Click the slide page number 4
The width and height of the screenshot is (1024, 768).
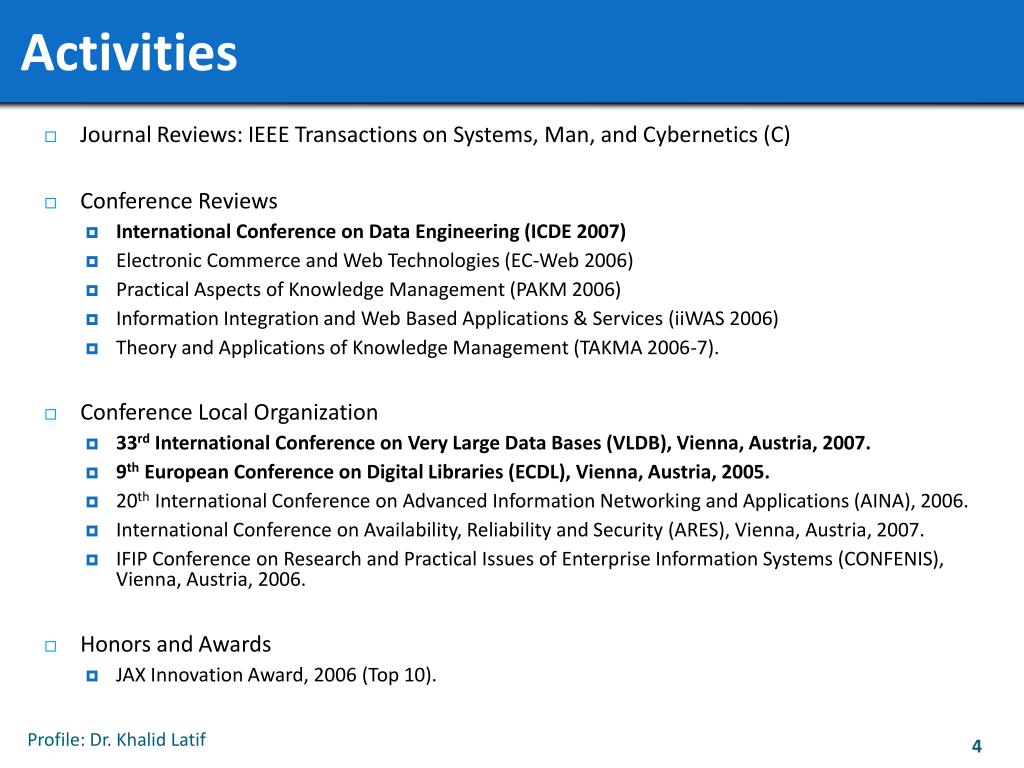pyautogui.click(x=977, y=746)
